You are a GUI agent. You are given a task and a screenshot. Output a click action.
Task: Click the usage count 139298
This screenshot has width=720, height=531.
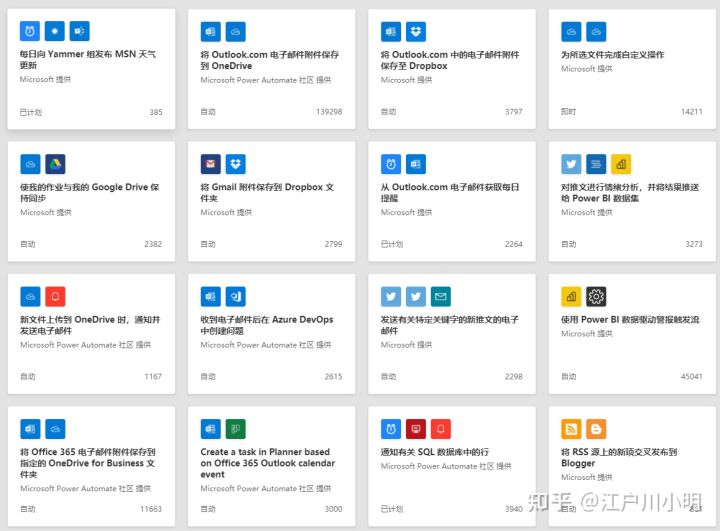pyautogui.click(x=329, y=112)
